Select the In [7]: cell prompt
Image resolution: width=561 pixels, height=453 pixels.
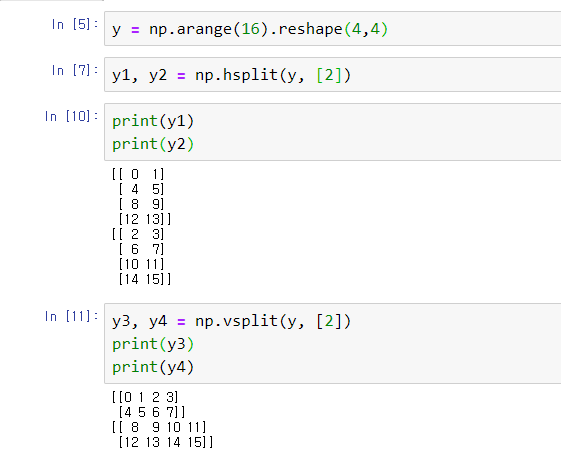75,70
